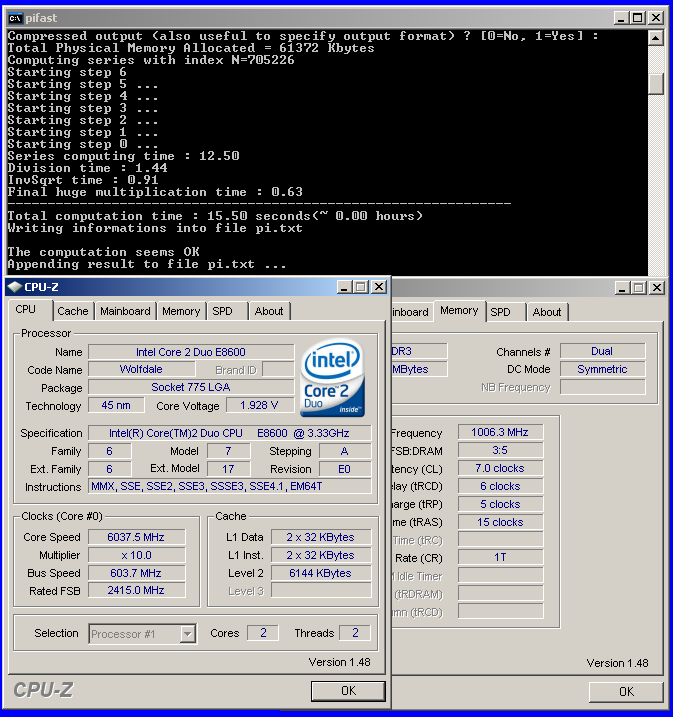The width and height of the screenshot is (673, 717).
Task: Click OK in the rear CPU-Z memory window
Action: click(x=626, y=691)
